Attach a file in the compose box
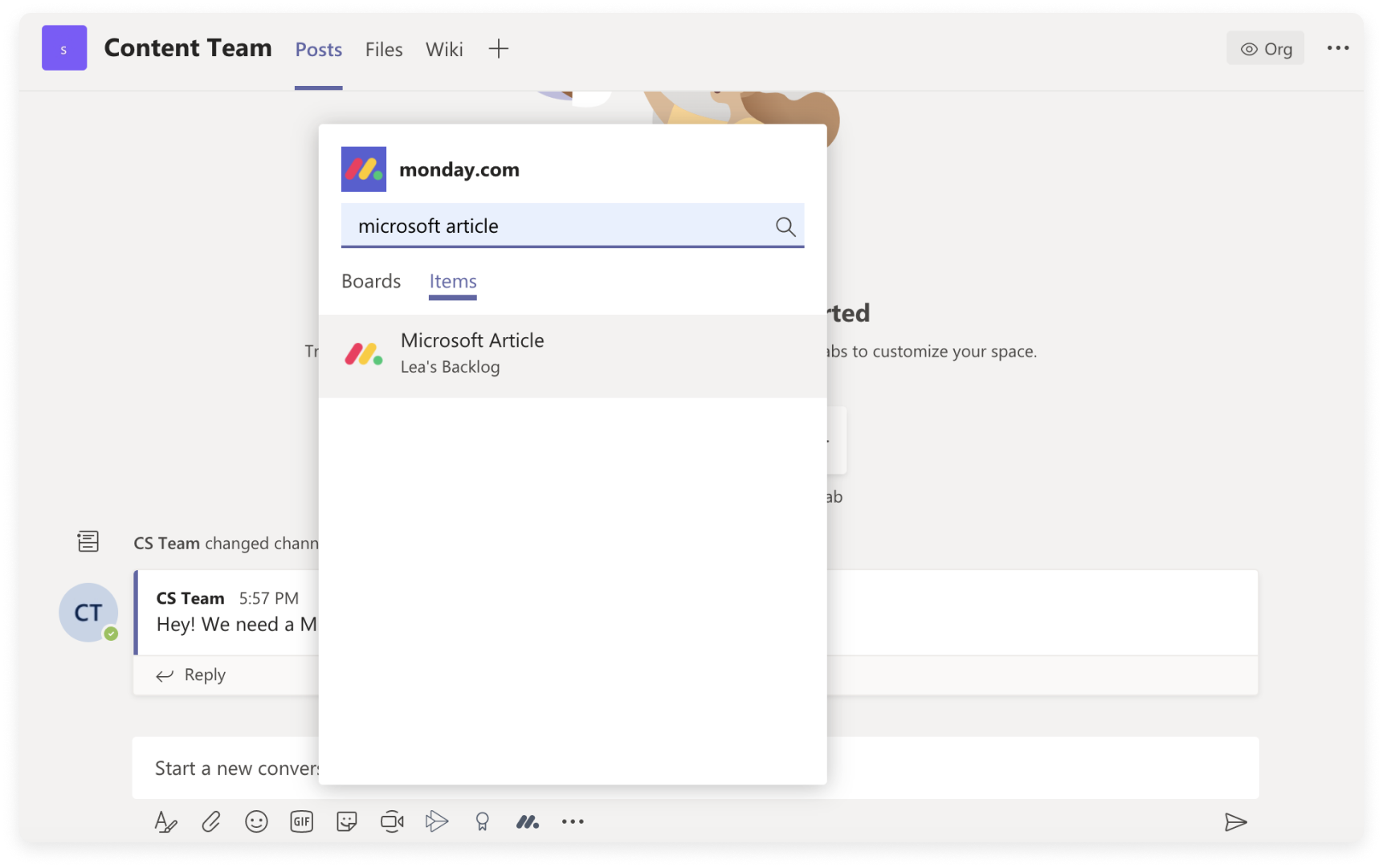This screenshot has width=1383, height=868. [x=211, y=821]
